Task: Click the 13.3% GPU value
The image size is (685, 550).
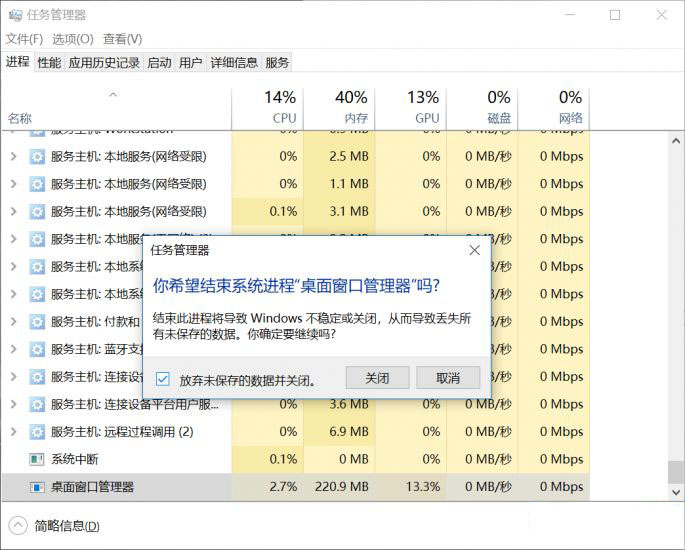Action: pos(423,487)
